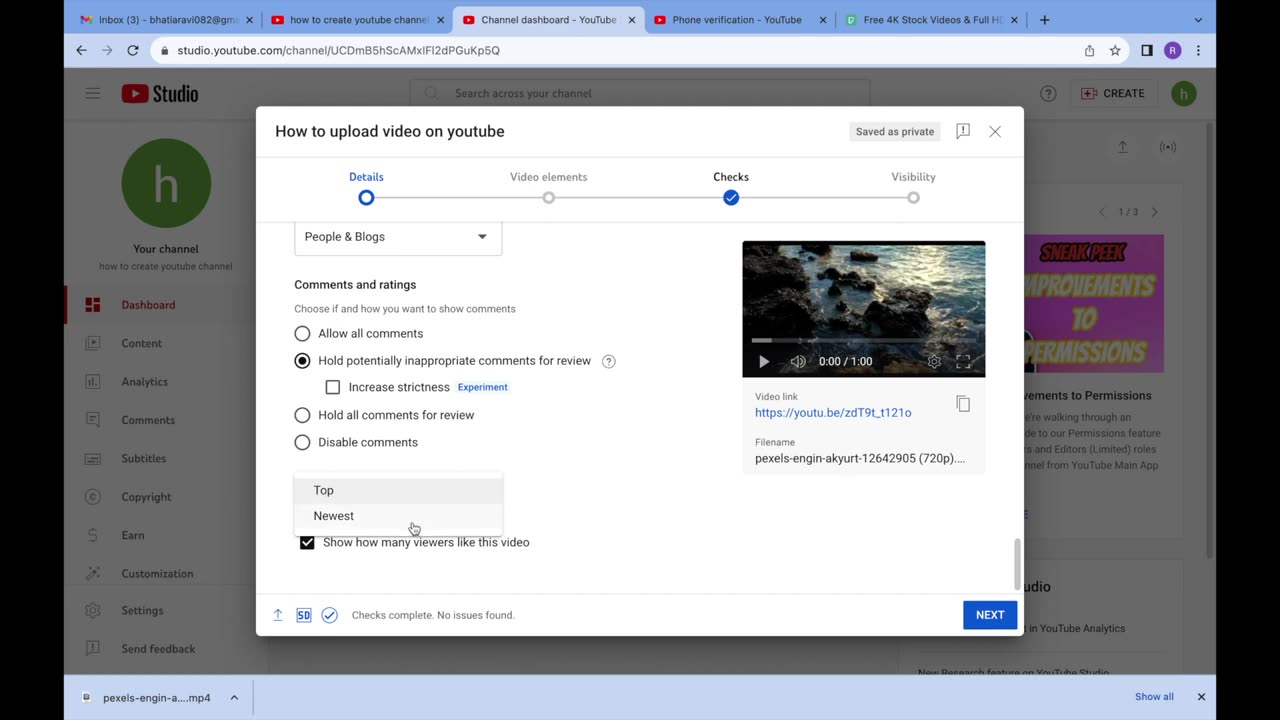
Task: Click the CREATE button
Action: tap(1113, 93)
